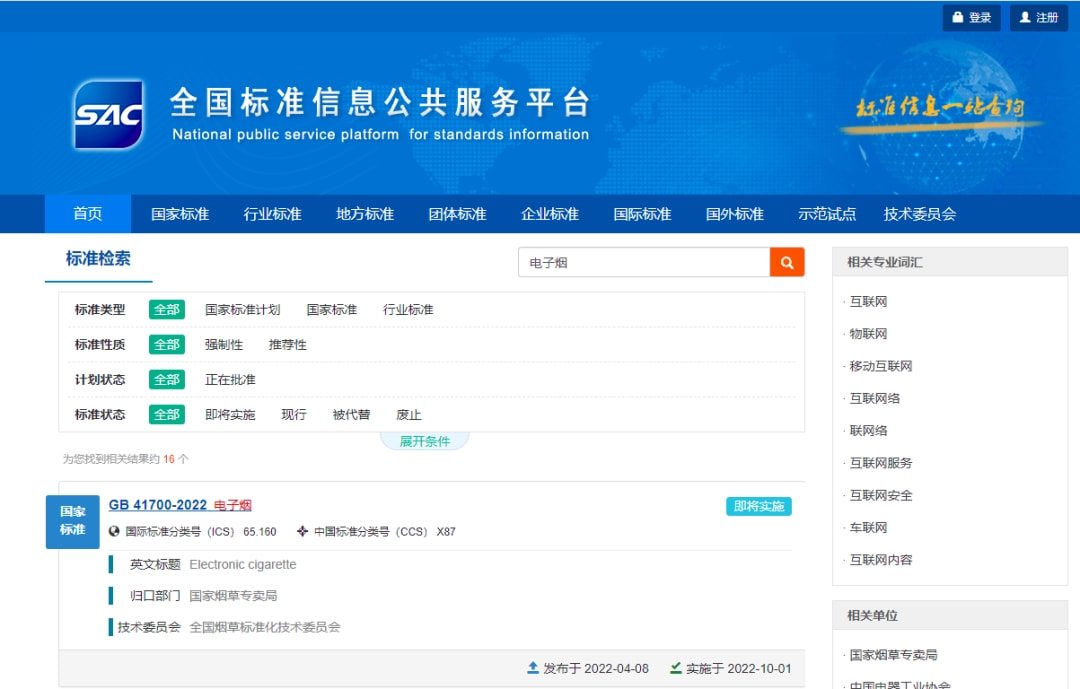Go to the 技术委员会 navigation tab
Viewport: 1080px width, 689px height.
click(919, 214)
